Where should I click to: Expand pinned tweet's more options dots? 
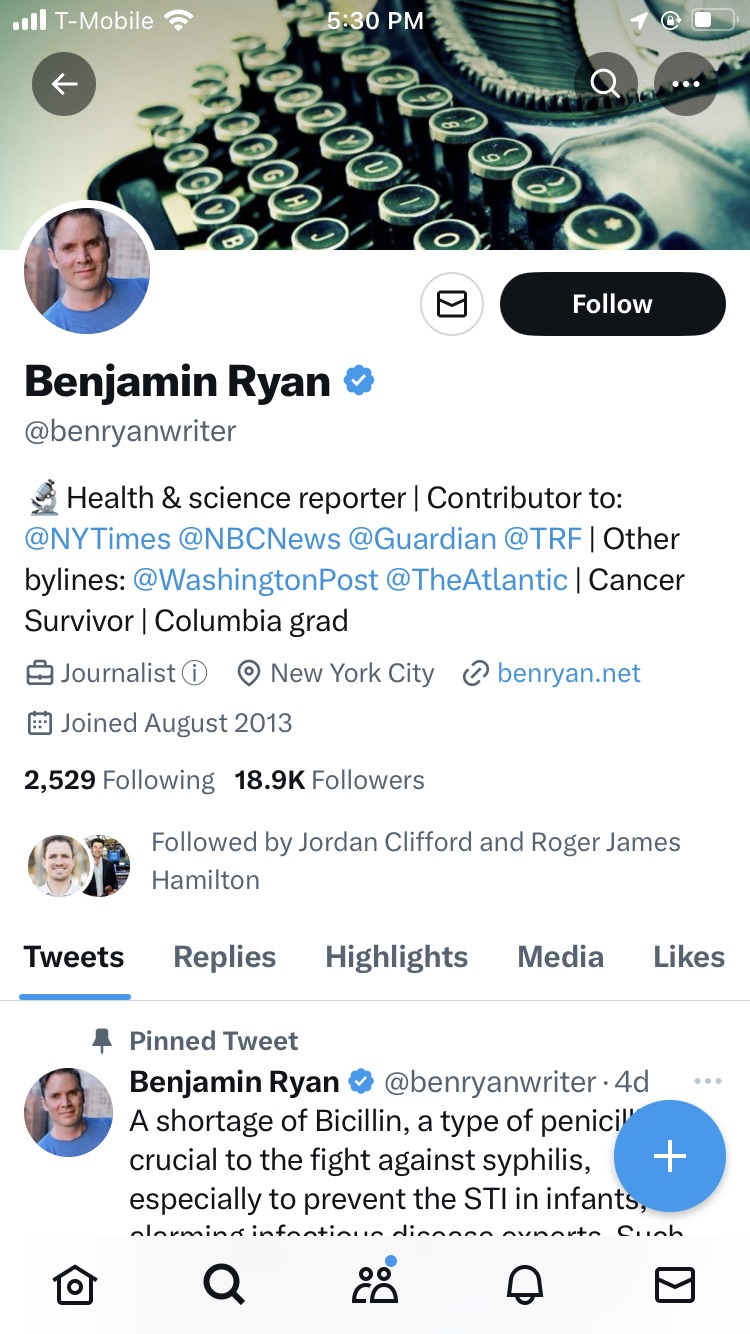click(707, 1081)
